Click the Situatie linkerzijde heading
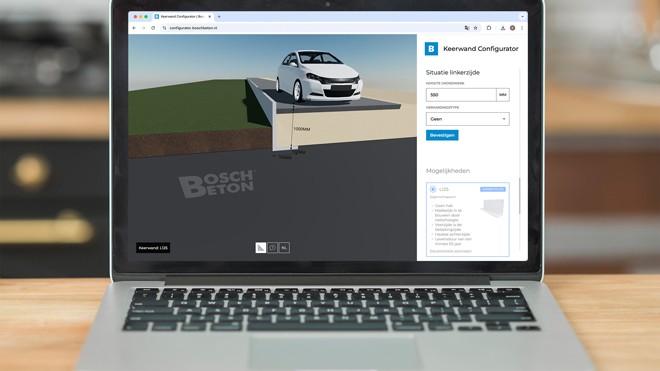This screenshot has width=660, height=371. (452, 72)
